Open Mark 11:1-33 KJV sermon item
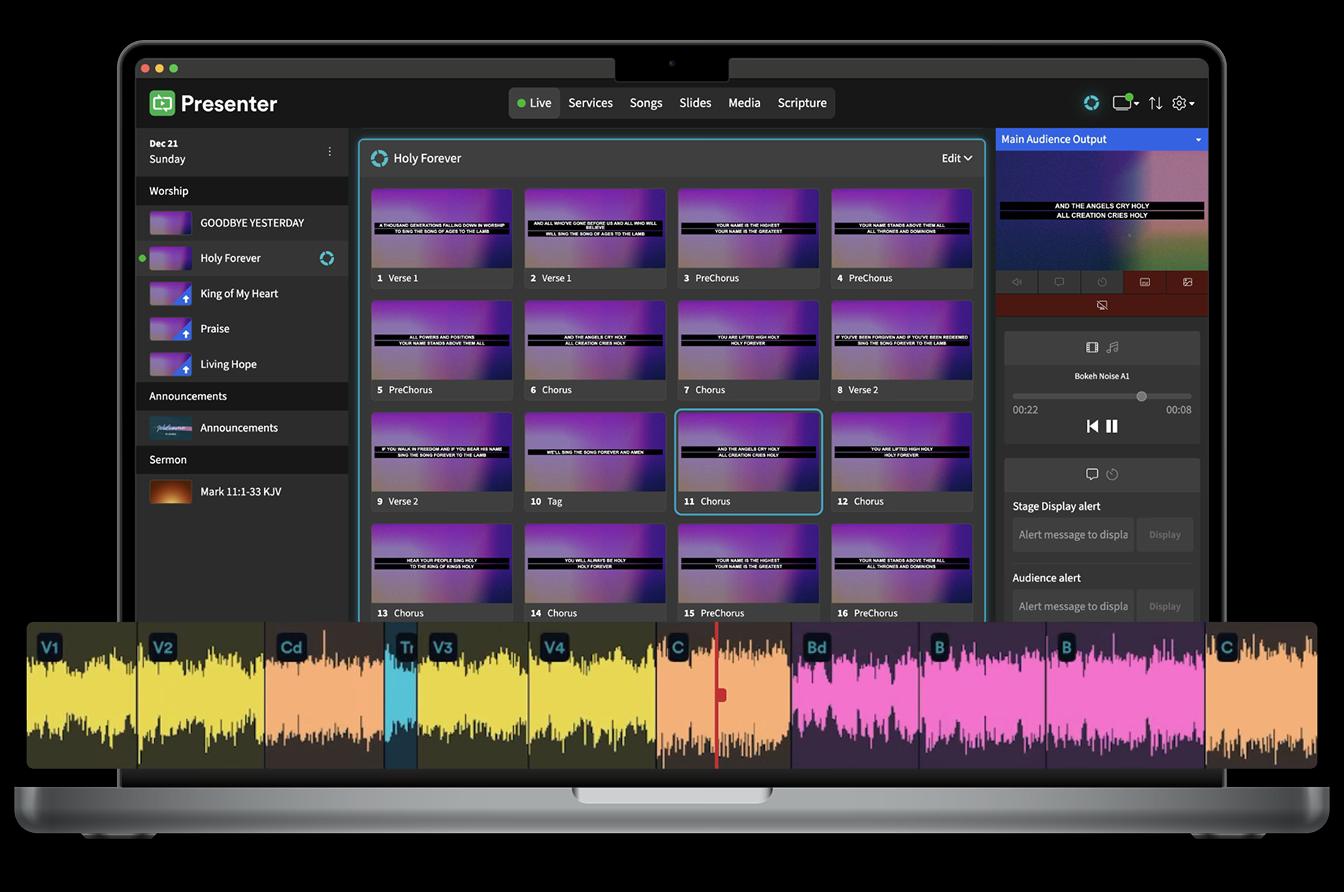This screenshot has height=892, width=1344. click(242, 492)
